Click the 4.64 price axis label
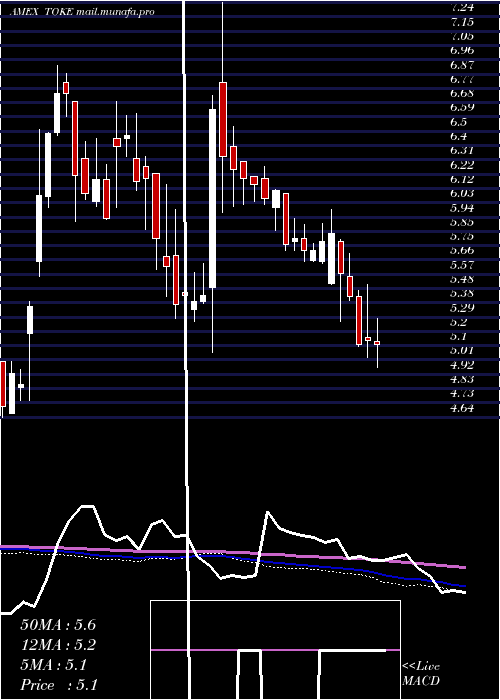 pos(462,408)
